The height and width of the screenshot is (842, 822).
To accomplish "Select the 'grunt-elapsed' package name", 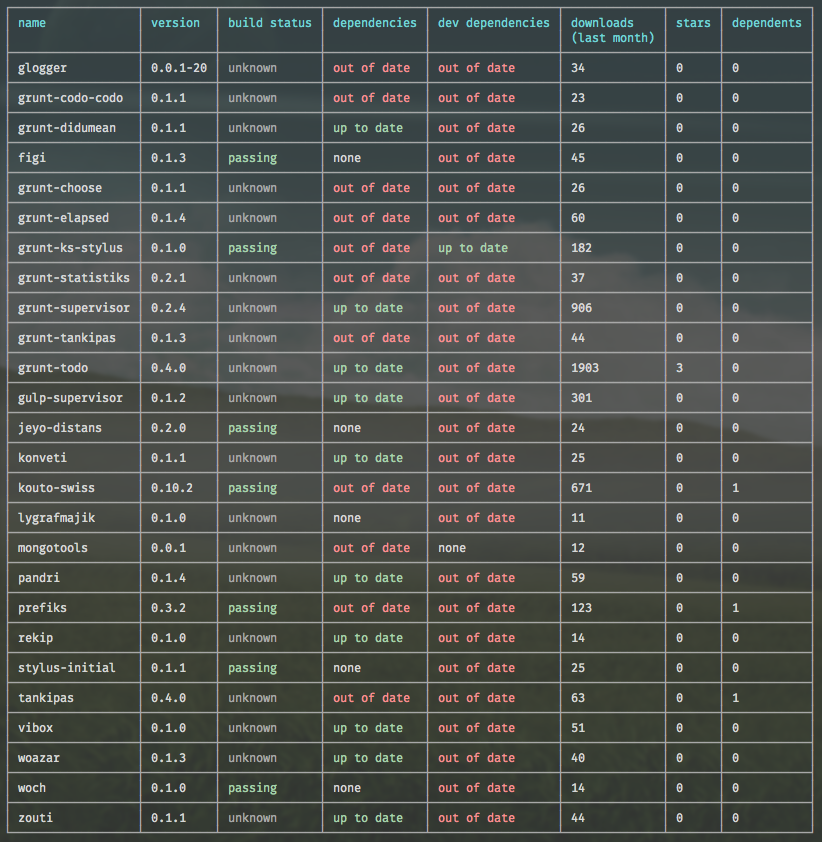I will [63, 219].
